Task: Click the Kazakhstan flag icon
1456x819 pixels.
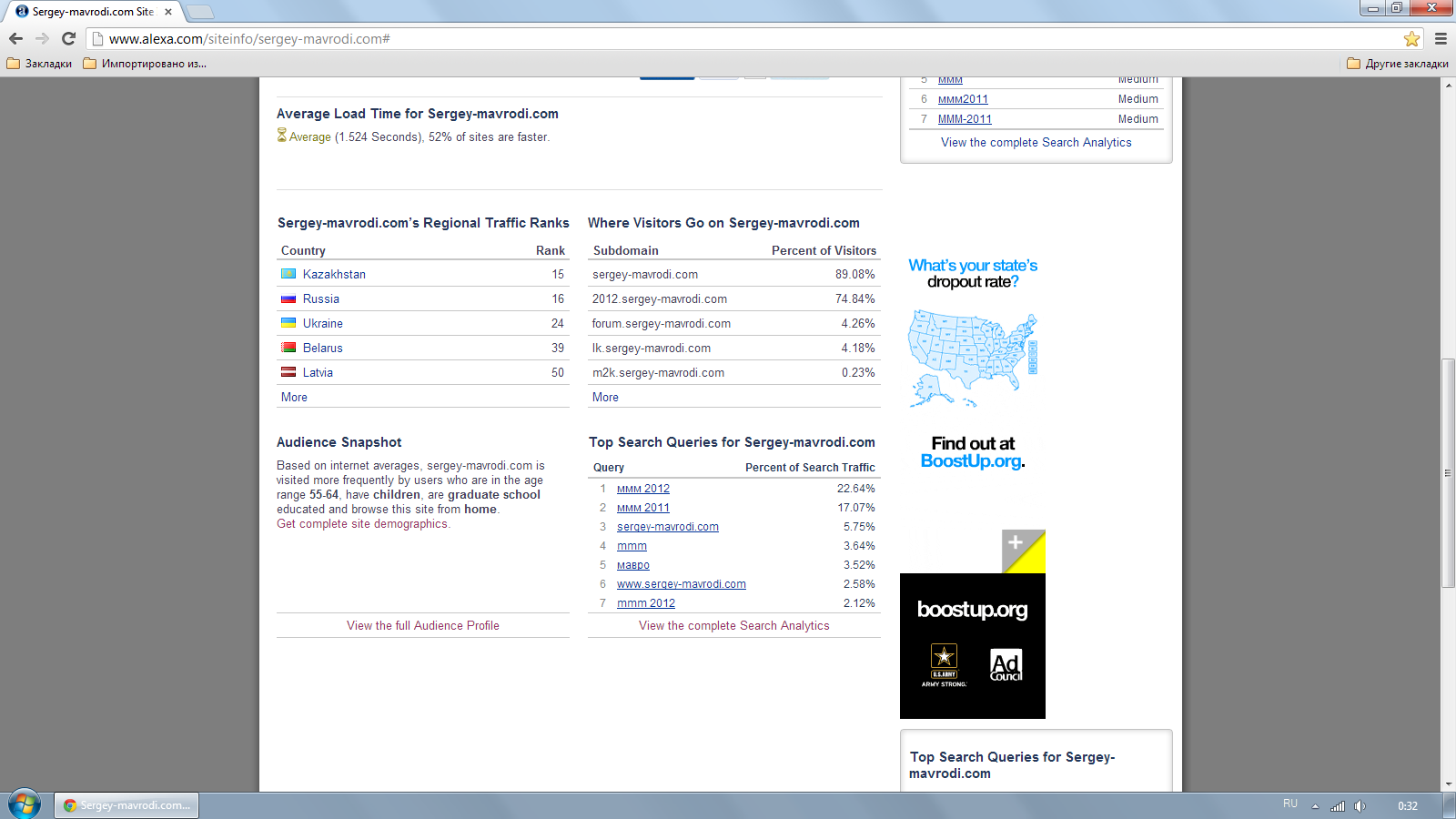Action: 288,274
